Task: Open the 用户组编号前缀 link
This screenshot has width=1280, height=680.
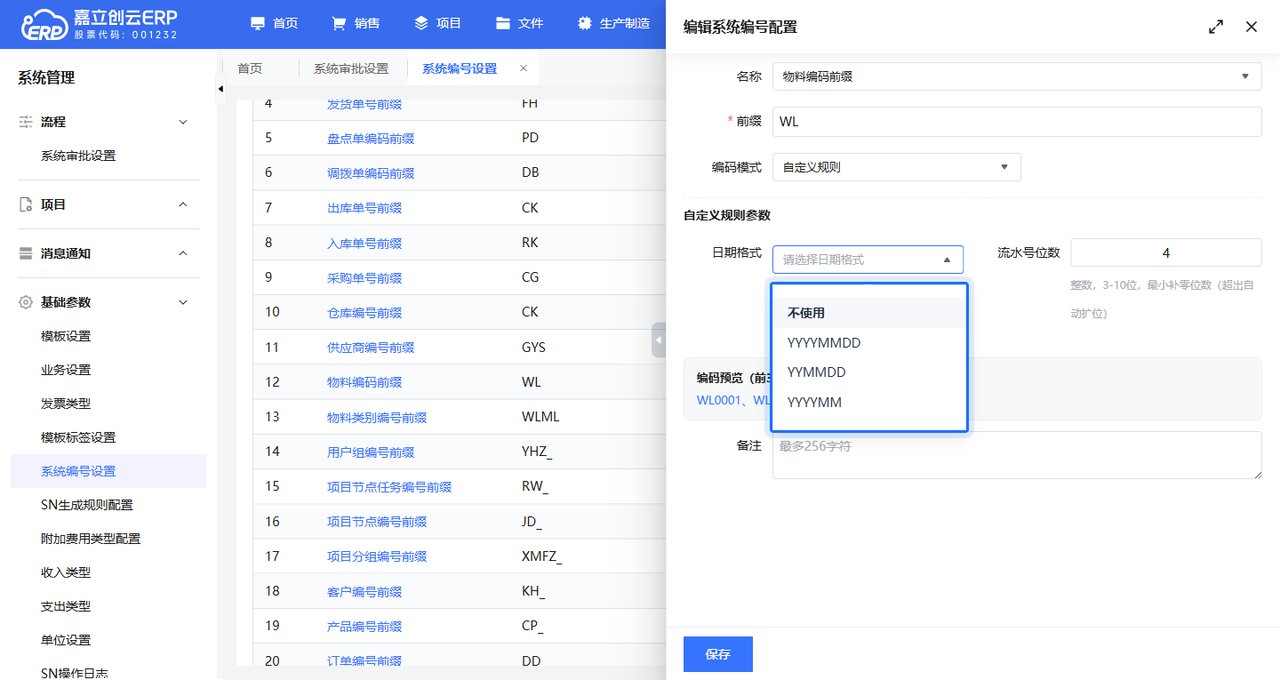Action: click(371, 453)
